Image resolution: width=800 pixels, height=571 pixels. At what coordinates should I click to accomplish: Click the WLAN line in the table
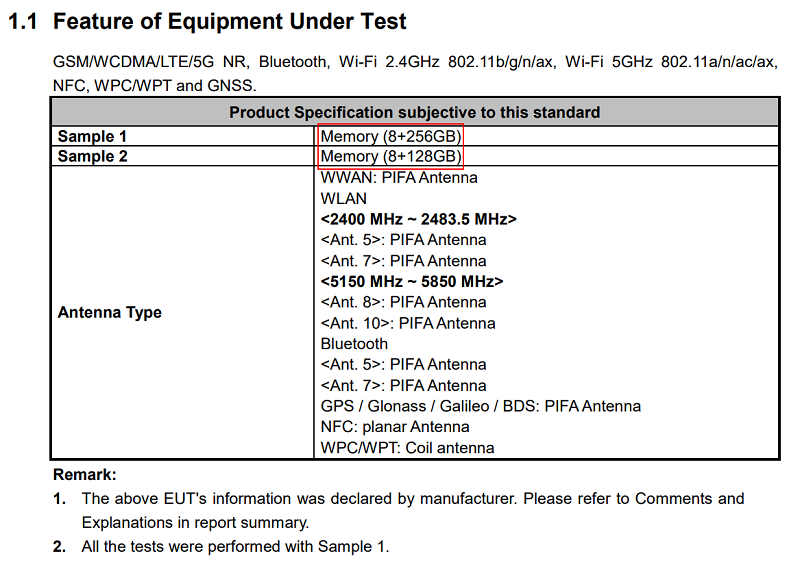[343, 198]
